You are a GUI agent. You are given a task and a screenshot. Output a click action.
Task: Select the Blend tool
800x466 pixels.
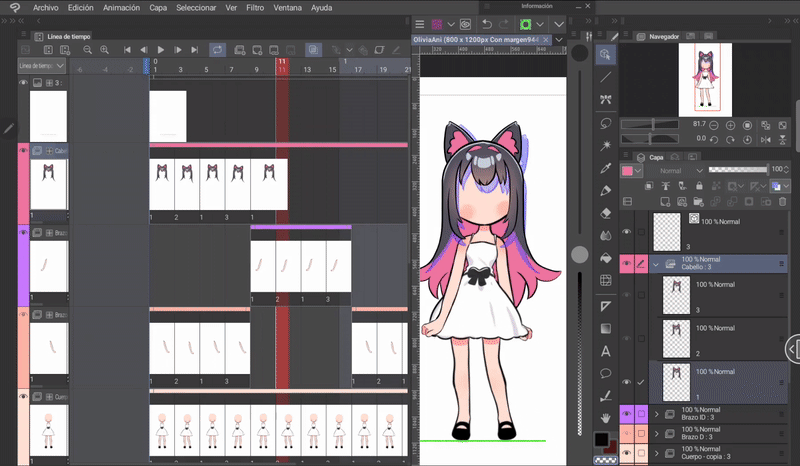606,235
